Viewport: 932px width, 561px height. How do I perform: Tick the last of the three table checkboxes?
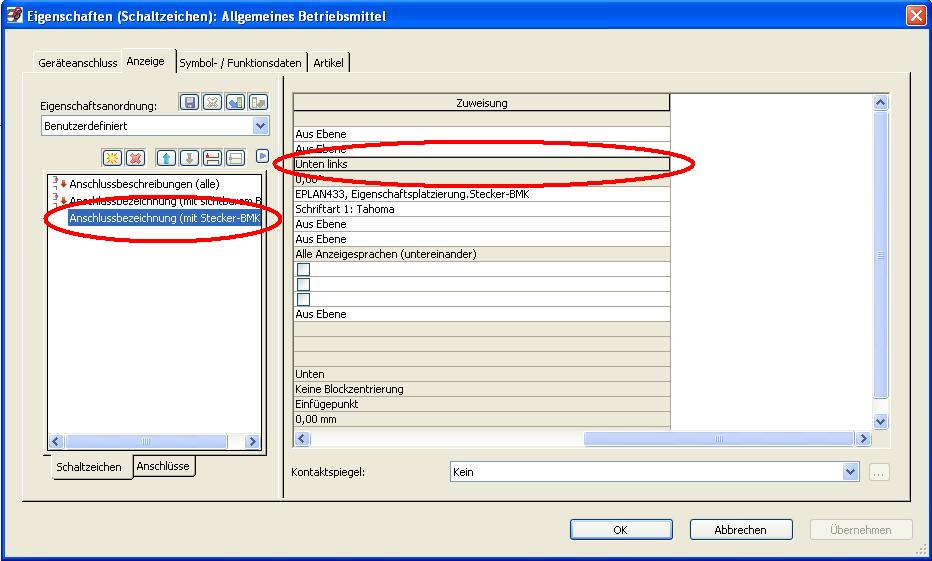(303, 299)
